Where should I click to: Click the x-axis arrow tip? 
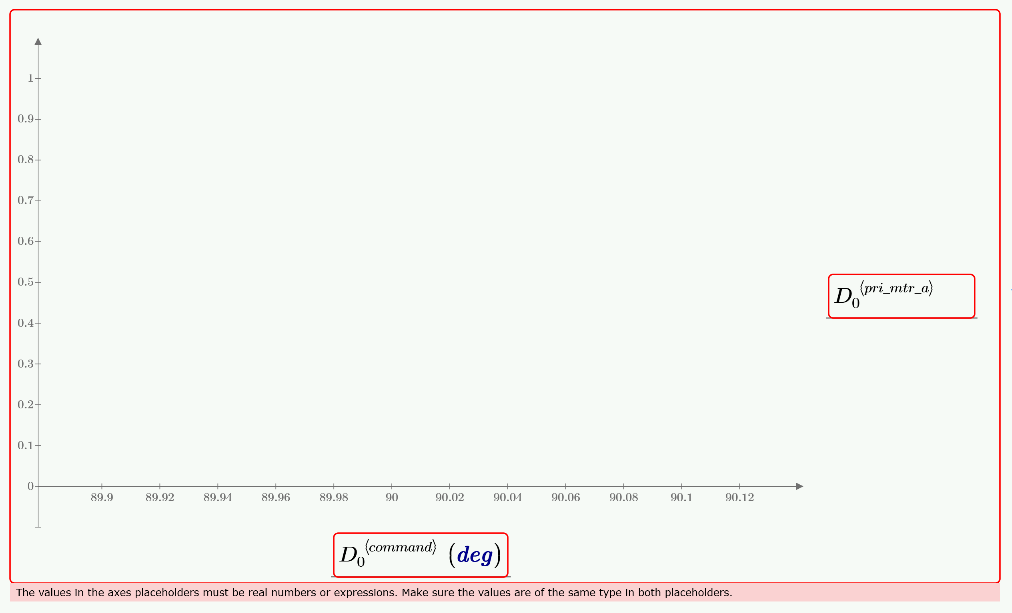click(x=799, y=486)
